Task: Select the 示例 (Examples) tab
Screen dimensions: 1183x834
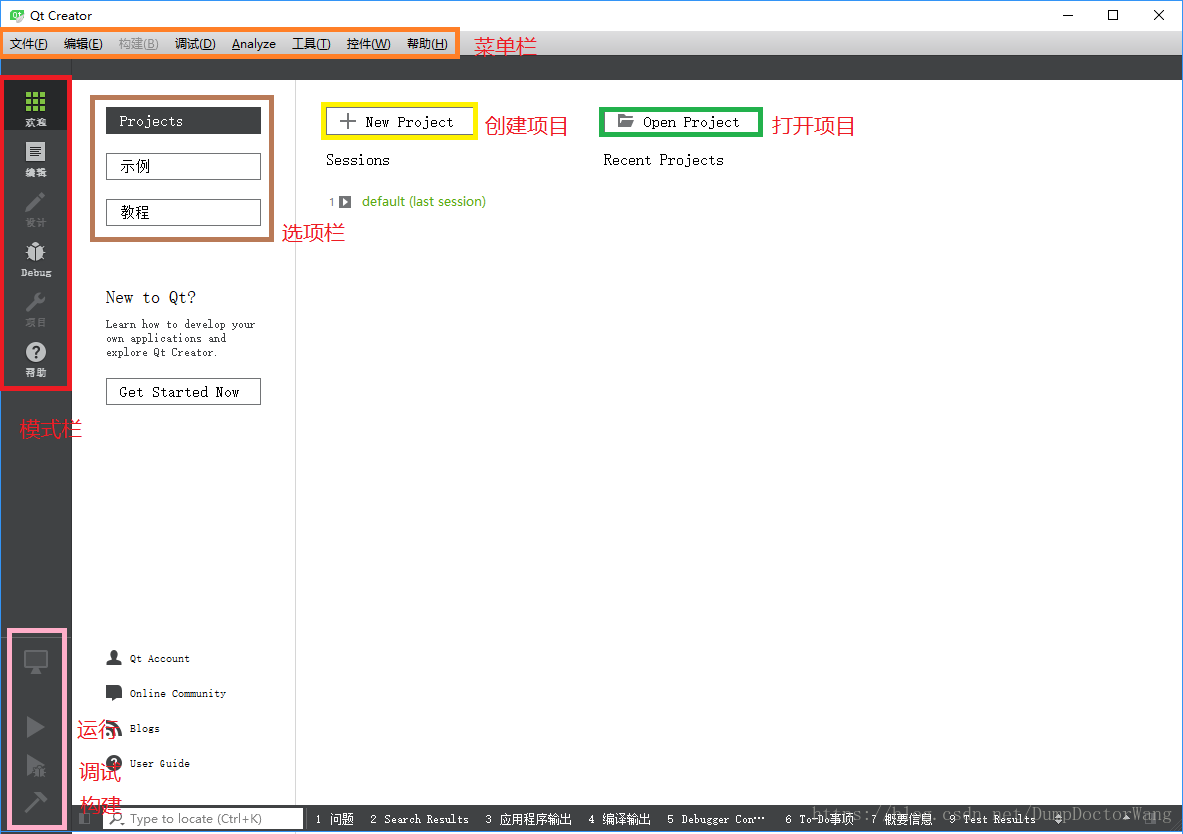Action: (183, 166)
